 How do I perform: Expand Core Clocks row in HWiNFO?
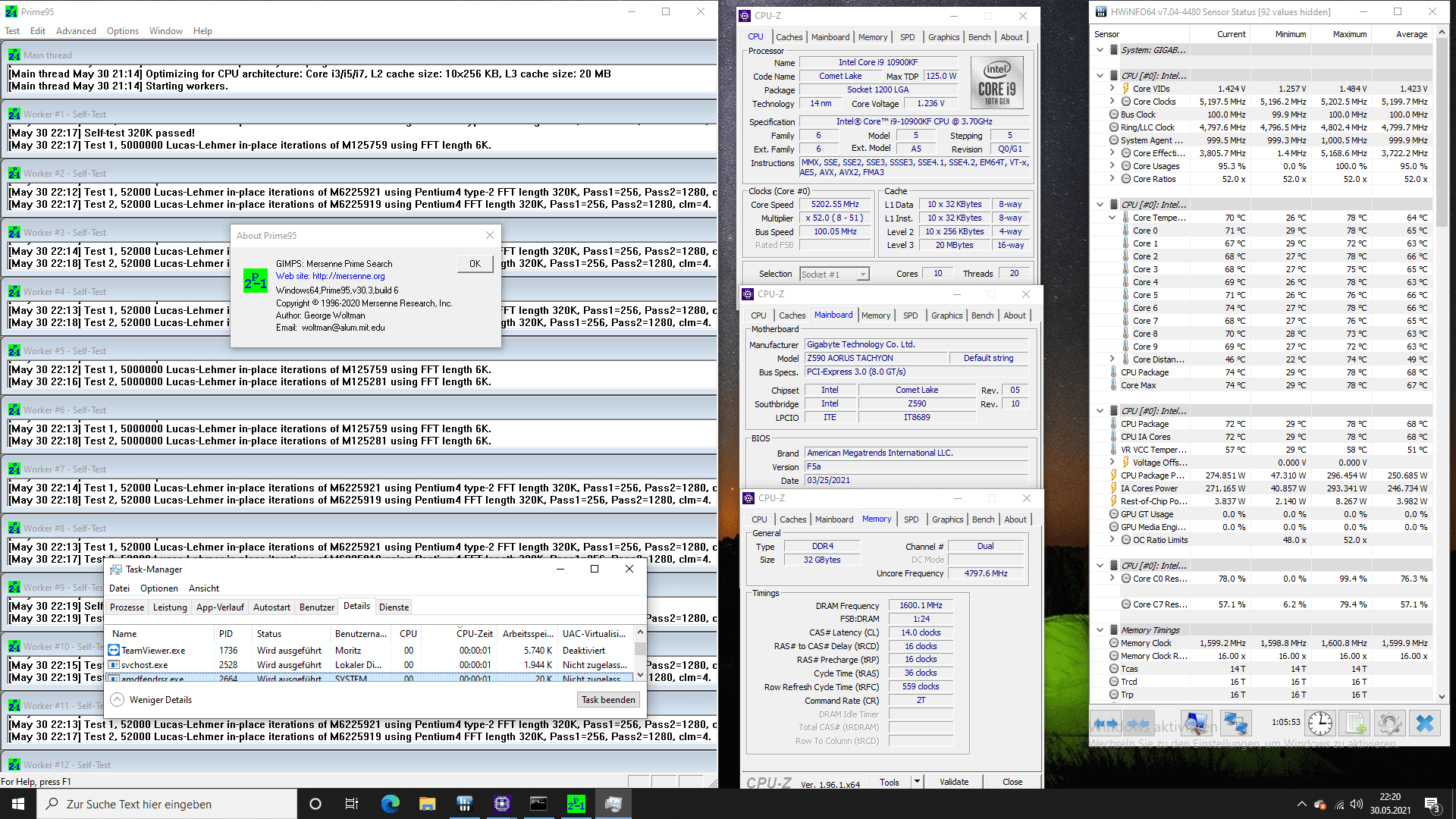[x=1112, y=102]
